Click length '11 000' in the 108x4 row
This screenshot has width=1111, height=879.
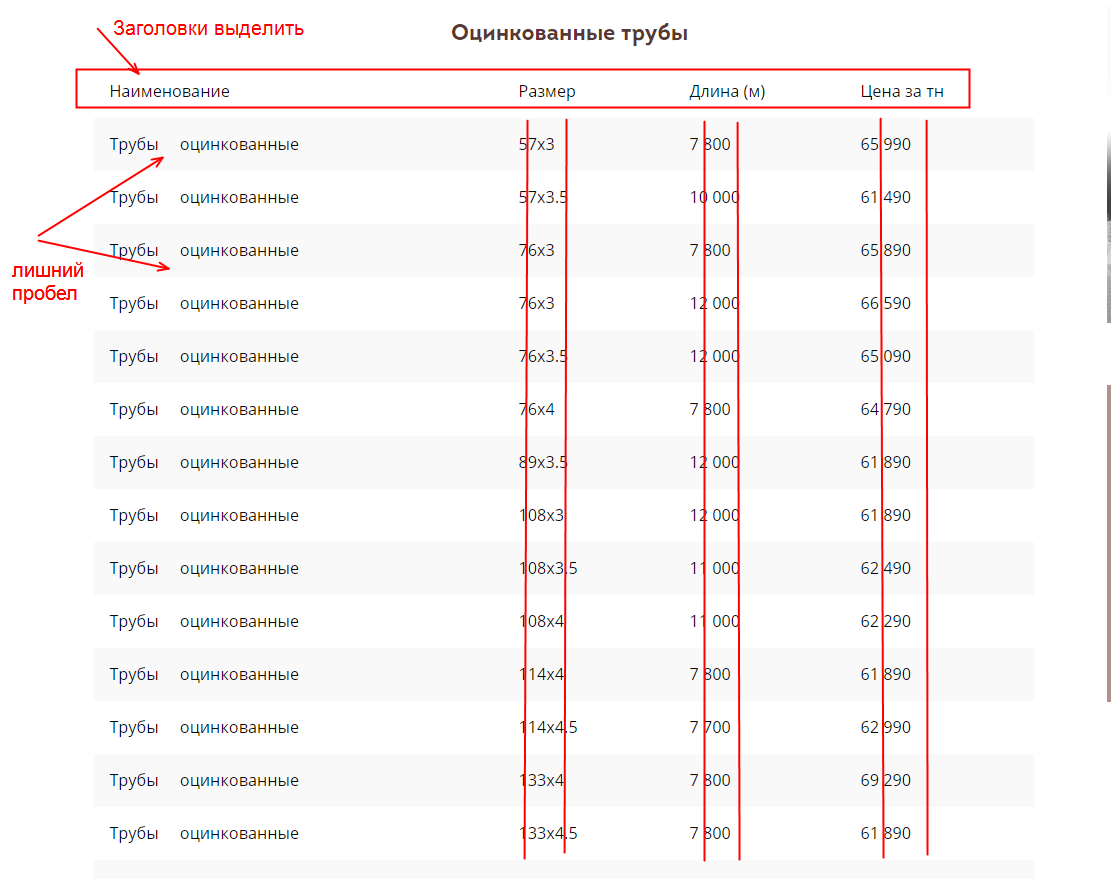[x=714, y=622]
